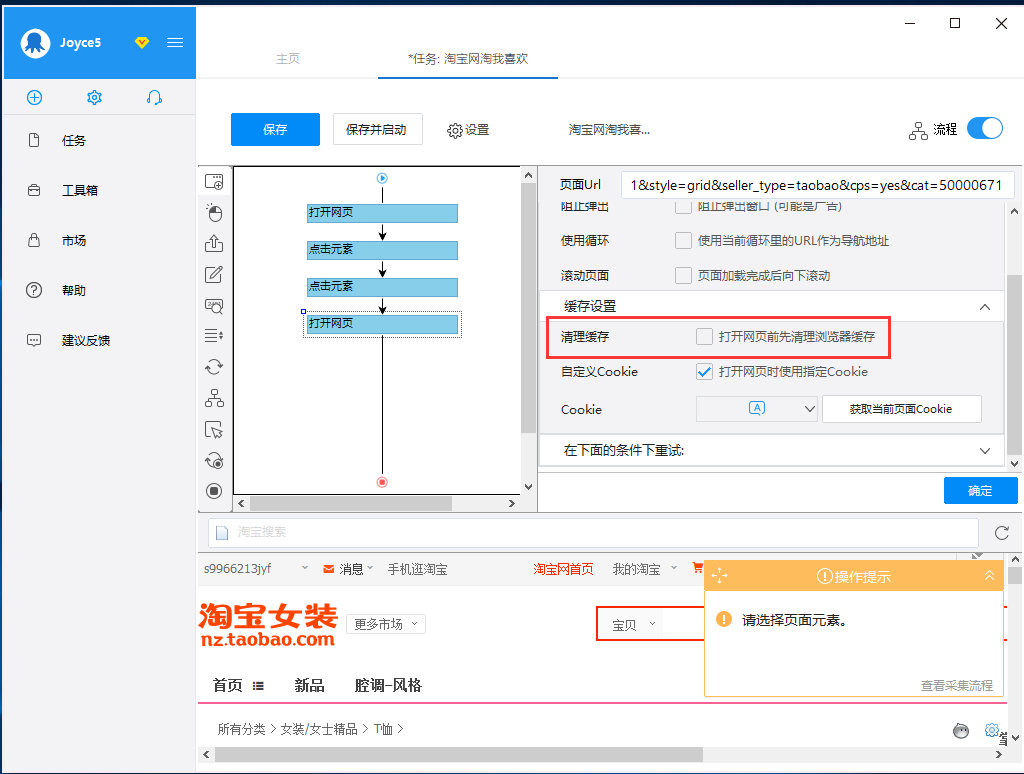Click the red end node of the workflow
The width and height of the screenshot is (1024, 774).
[383, 482]
